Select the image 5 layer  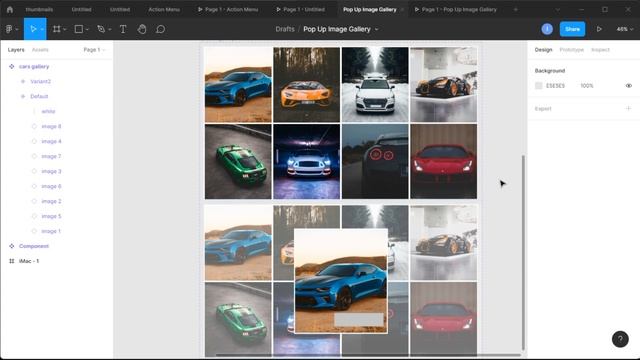pos(51,216)
